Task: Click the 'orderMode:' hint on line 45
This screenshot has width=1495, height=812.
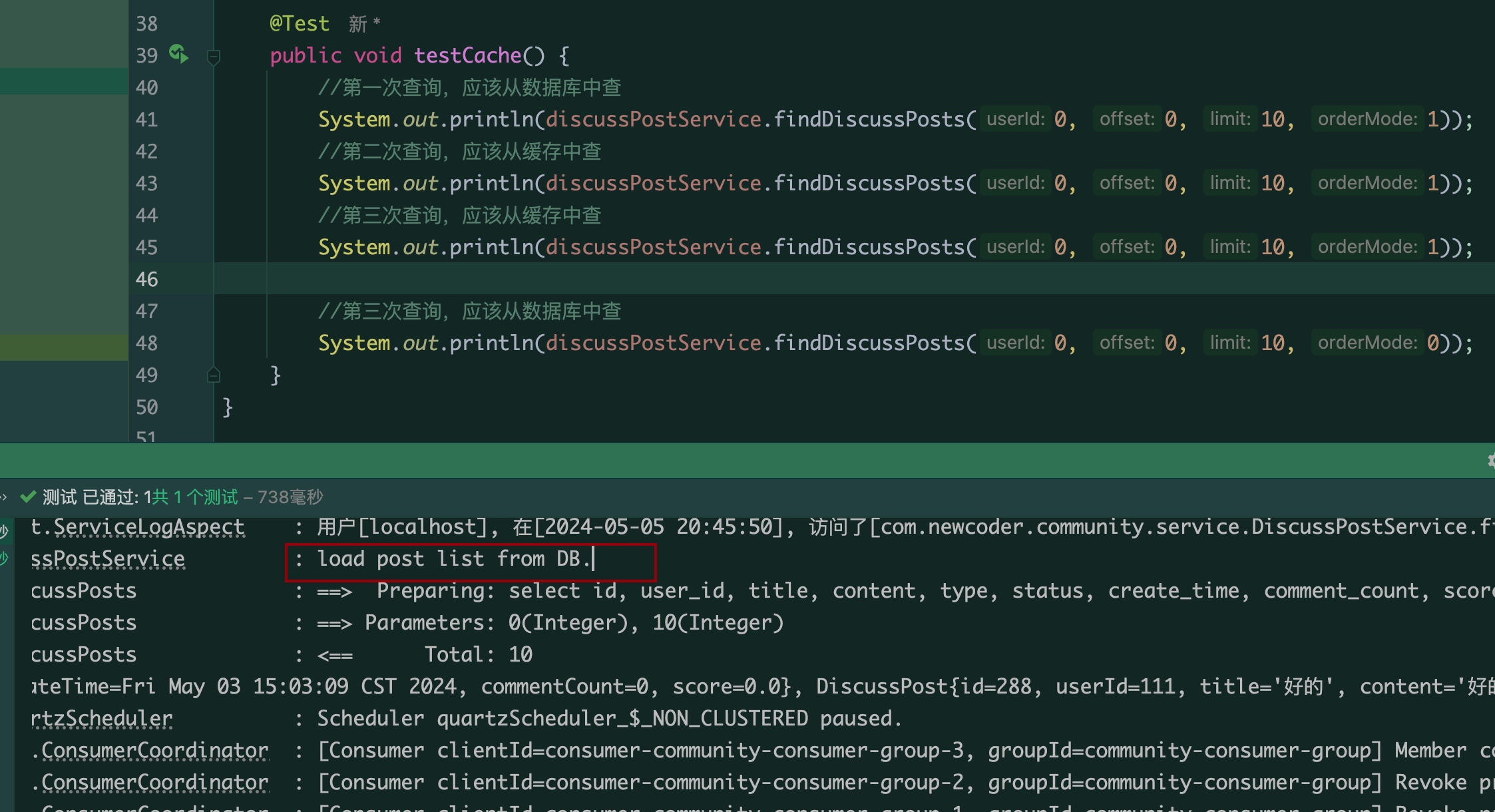Action: 1367,247
